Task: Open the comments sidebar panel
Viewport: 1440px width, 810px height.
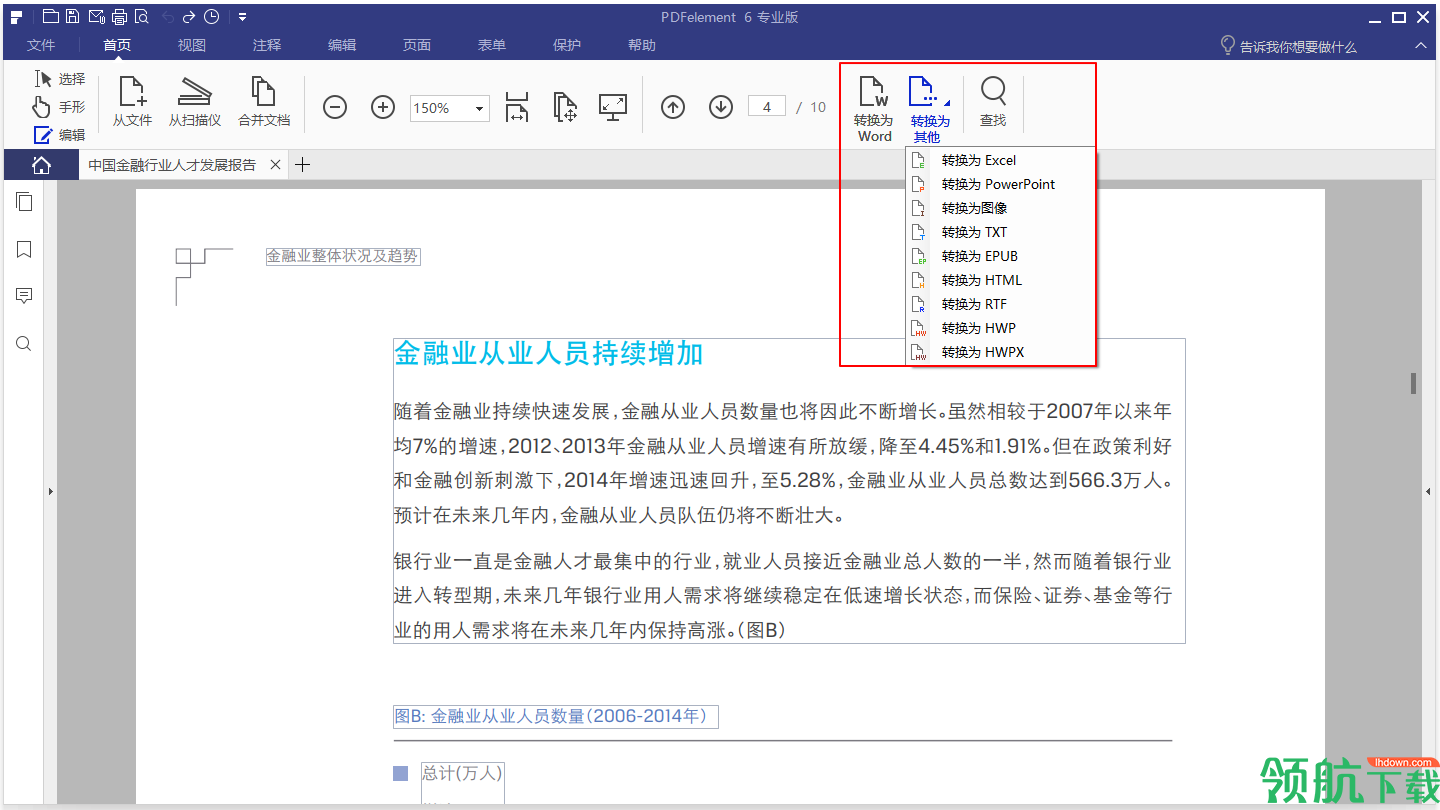Action: point(24,296)
